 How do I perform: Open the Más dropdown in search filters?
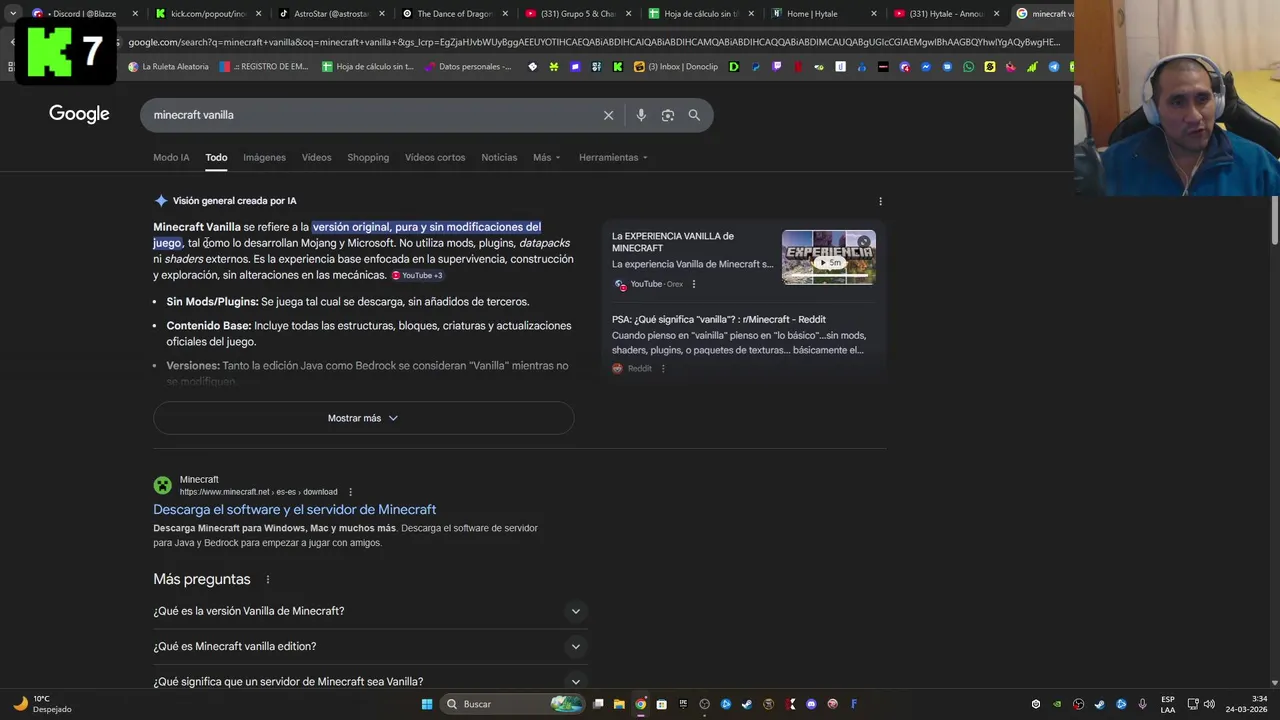point(546,158)
